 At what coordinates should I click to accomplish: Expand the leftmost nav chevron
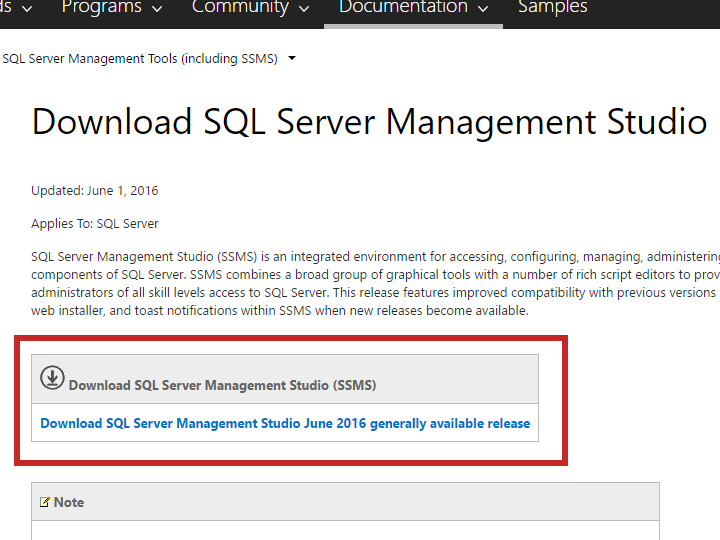pyautogui.click(x=27, y=9)
